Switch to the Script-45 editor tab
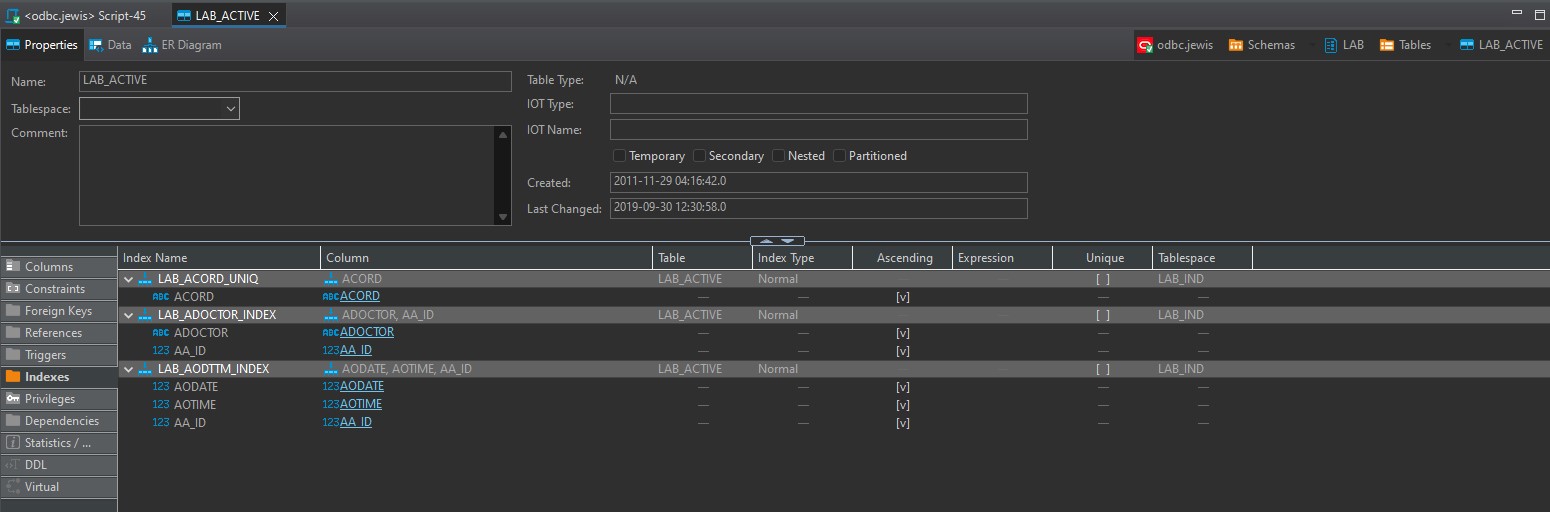The height and width of the screenshot is (512, 1550). point(84,16)
